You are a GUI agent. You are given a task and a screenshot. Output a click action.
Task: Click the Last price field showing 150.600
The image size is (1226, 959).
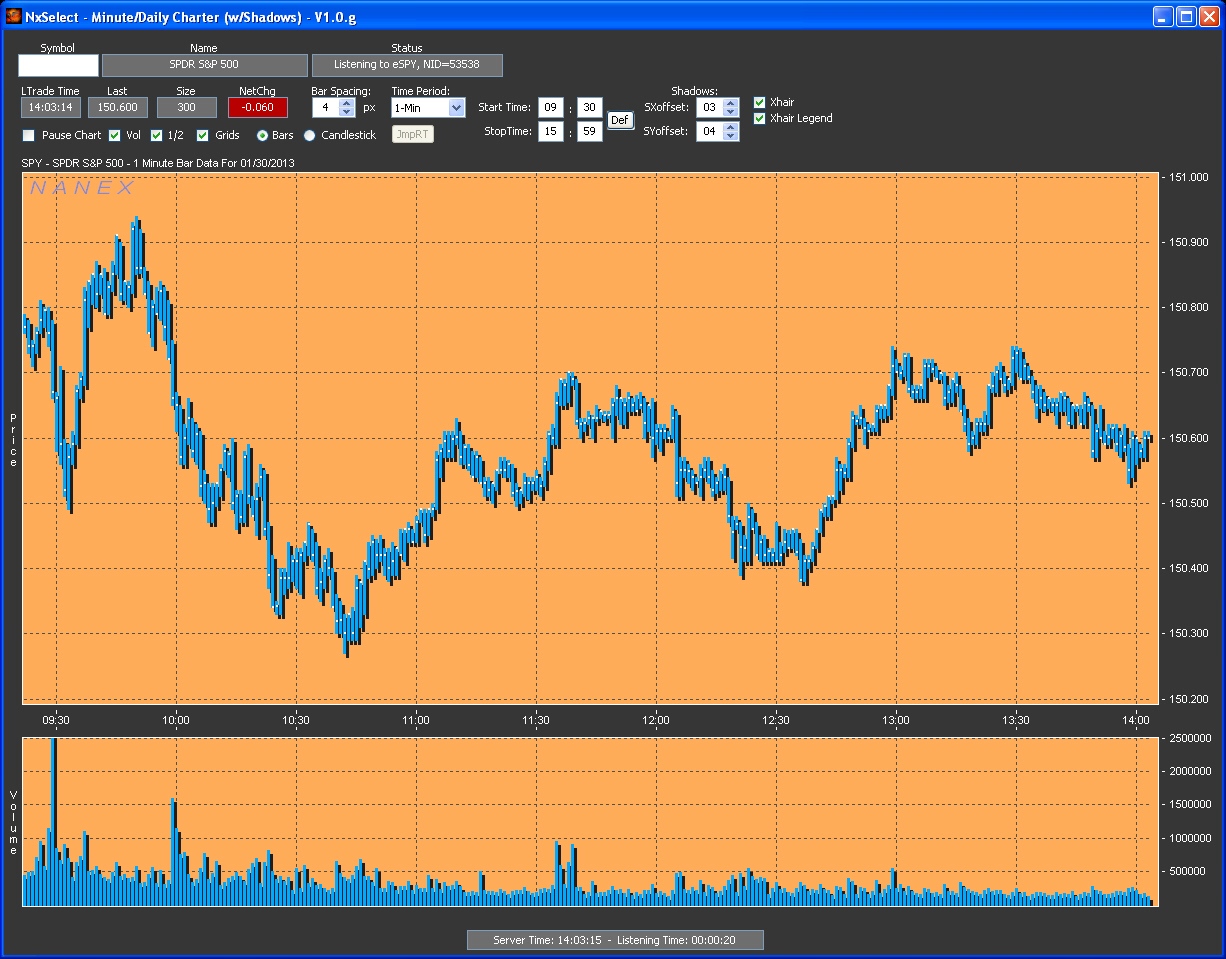118,107
